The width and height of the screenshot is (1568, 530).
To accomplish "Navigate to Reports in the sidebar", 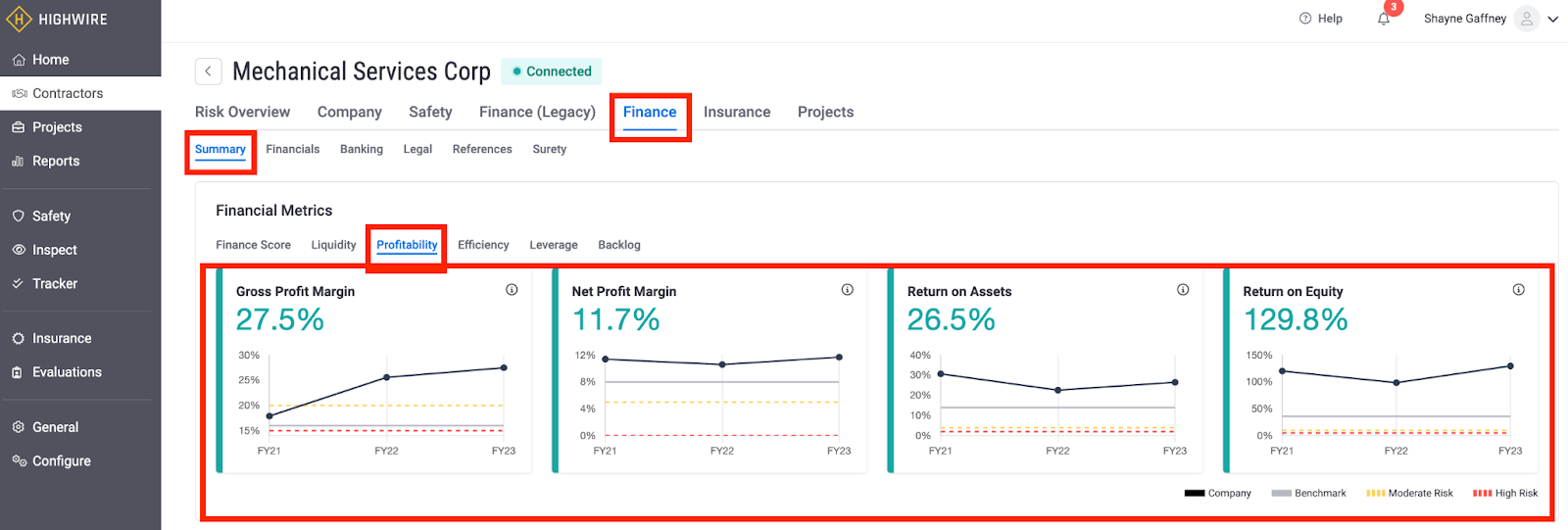I will 56,161.
